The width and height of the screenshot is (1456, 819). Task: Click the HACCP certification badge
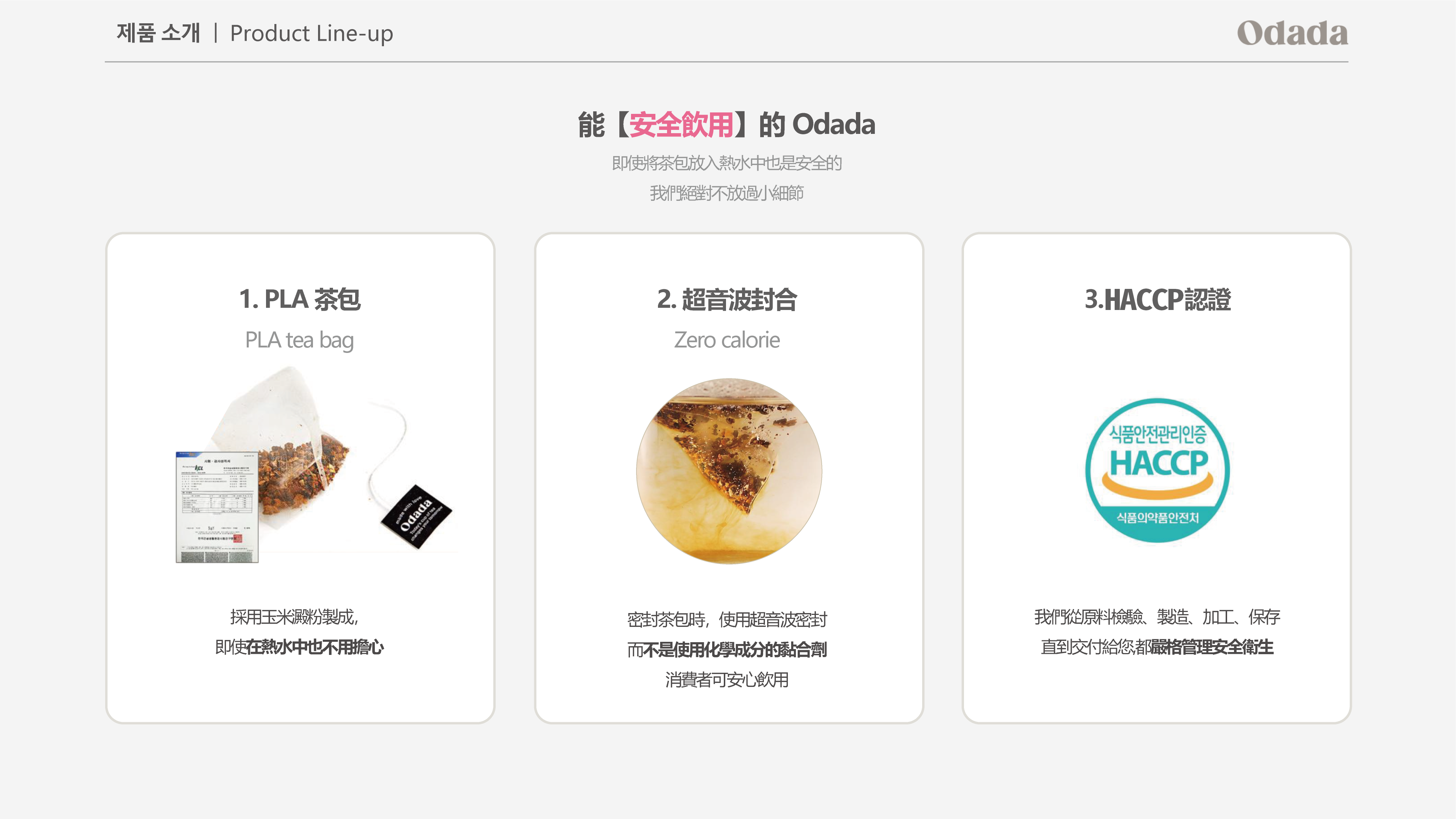click(1157, 470)
